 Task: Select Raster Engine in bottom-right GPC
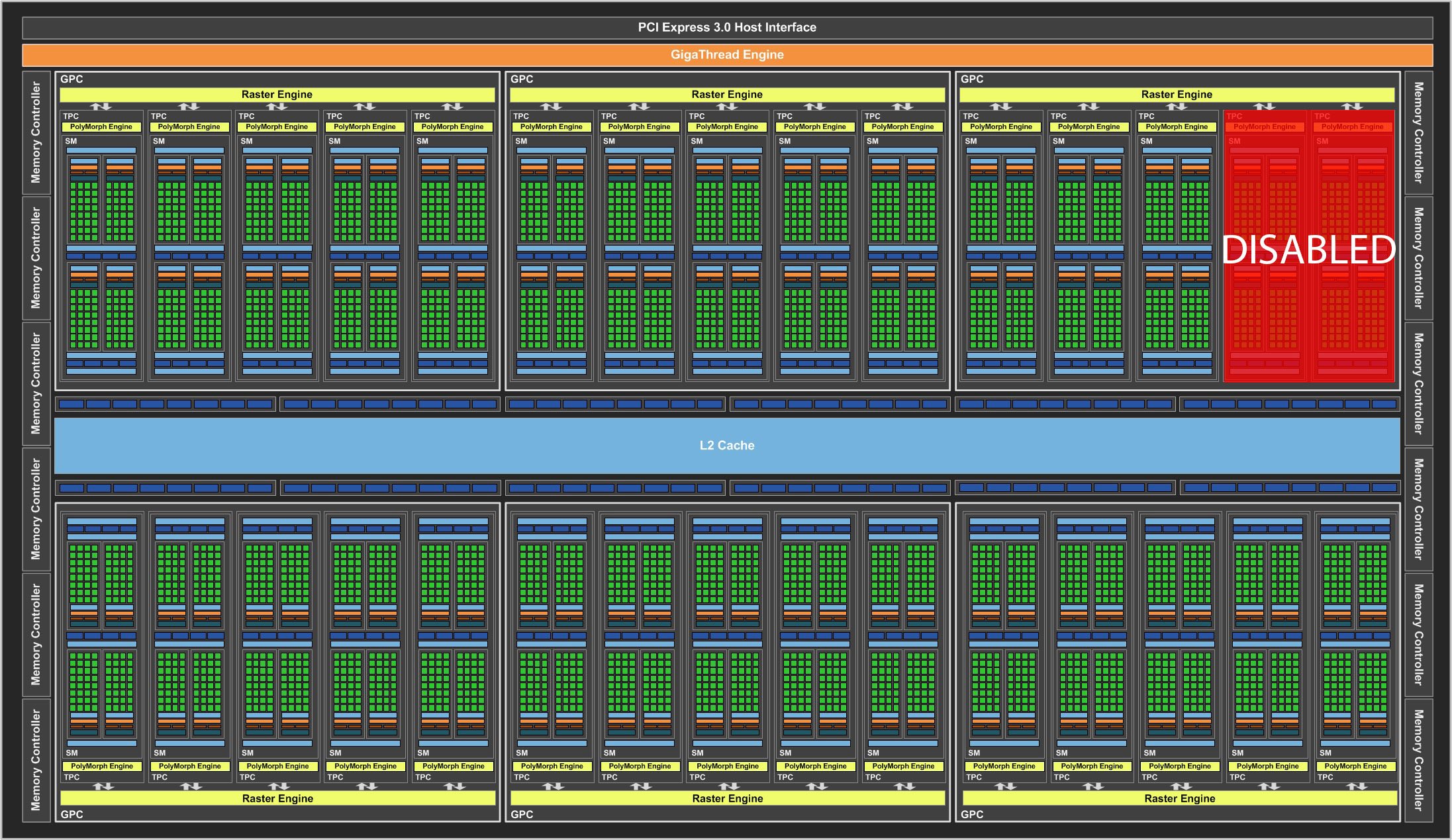point(1179,798)
